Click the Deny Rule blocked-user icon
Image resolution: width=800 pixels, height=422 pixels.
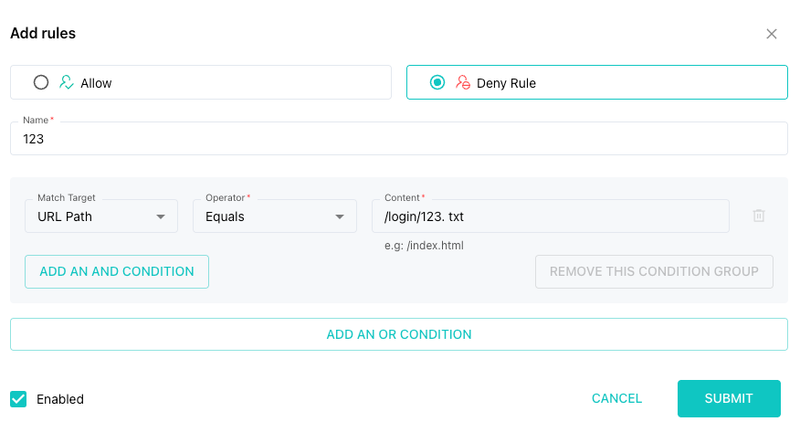tap(463, 82)
